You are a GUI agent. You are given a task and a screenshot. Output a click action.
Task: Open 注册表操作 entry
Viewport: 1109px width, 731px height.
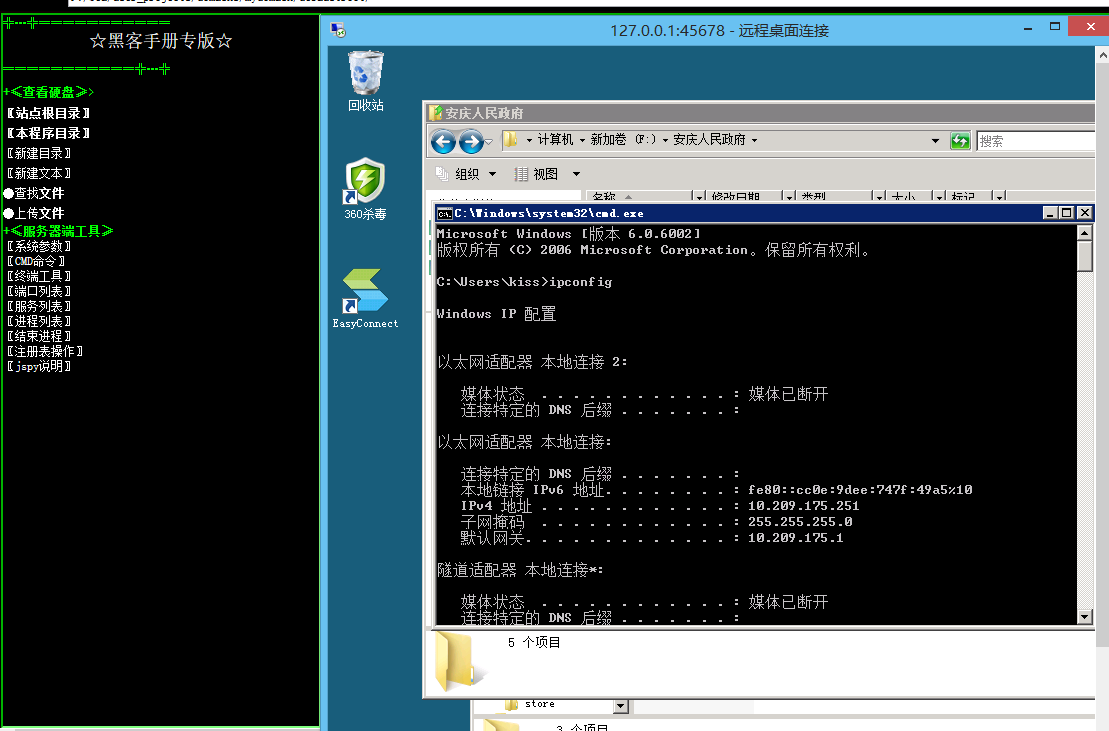click(45, 351)
